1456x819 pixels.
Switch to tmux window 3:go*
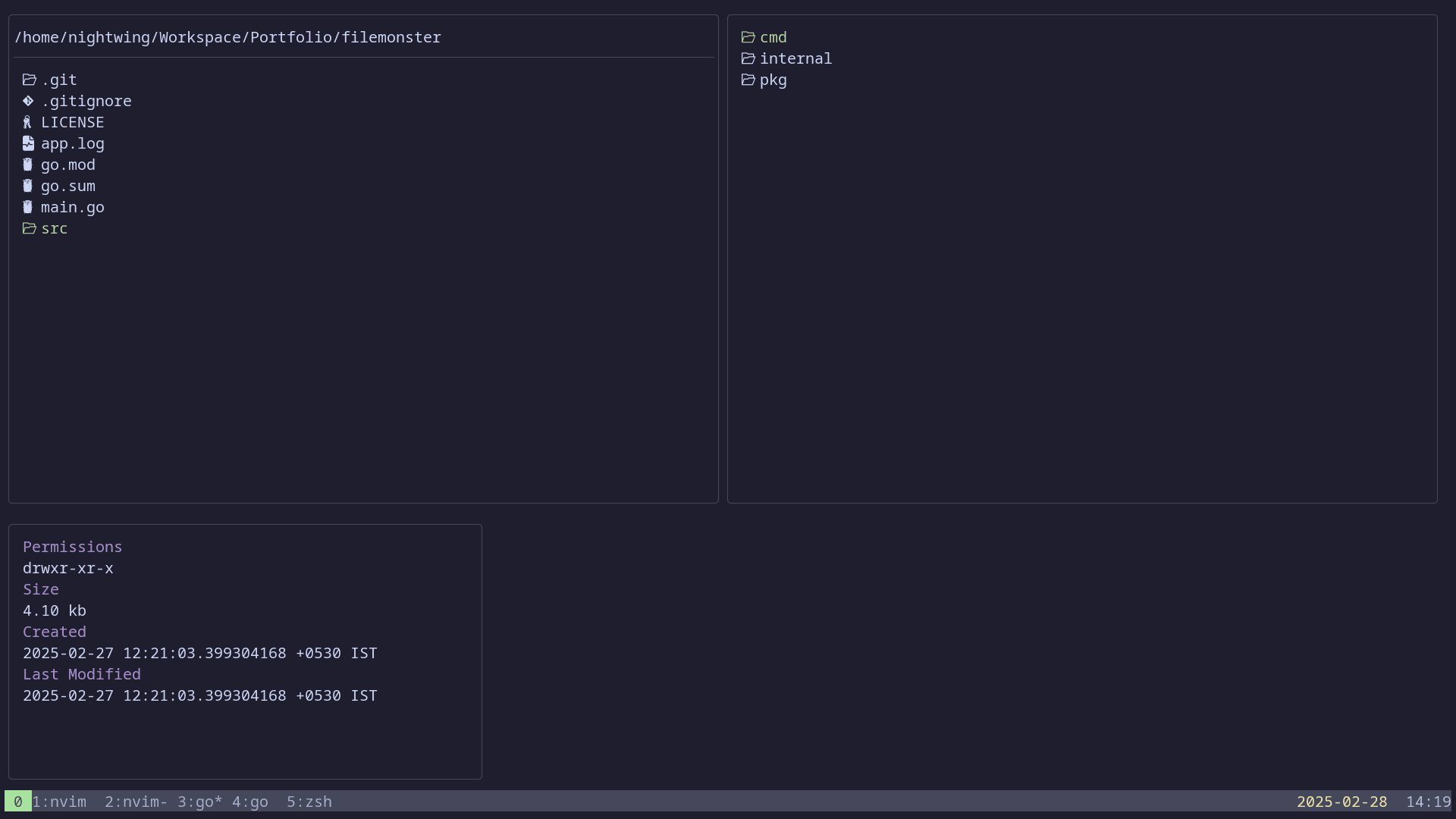[200, 802]
